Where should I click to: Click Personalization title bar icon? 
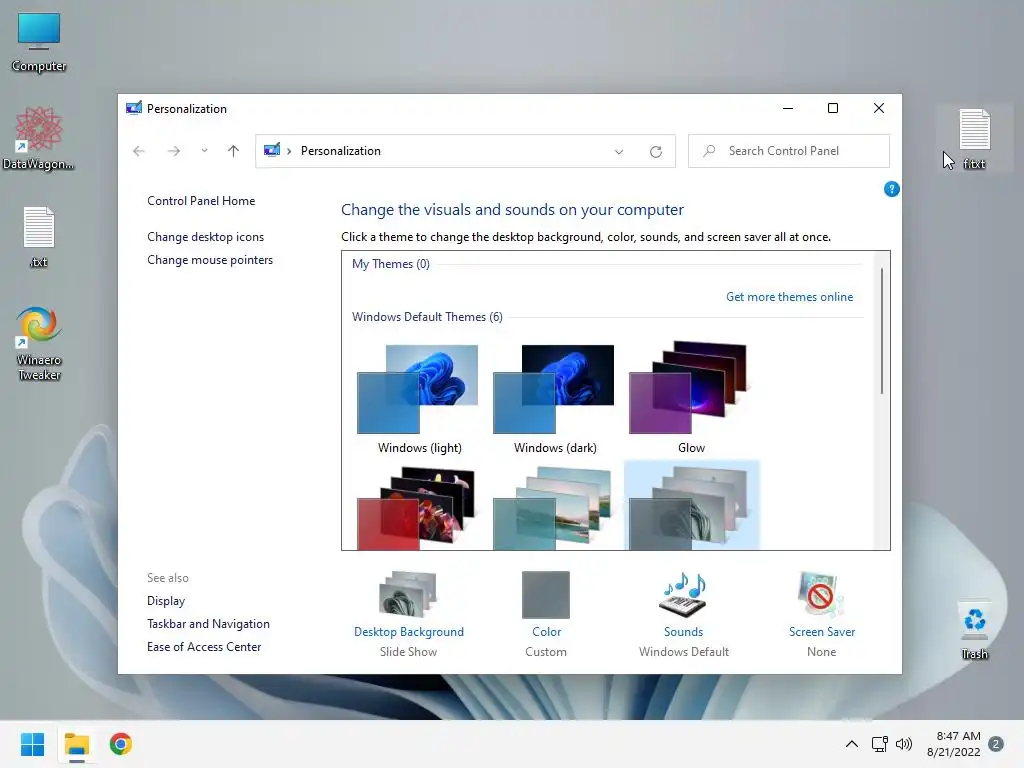coord(134,108)
